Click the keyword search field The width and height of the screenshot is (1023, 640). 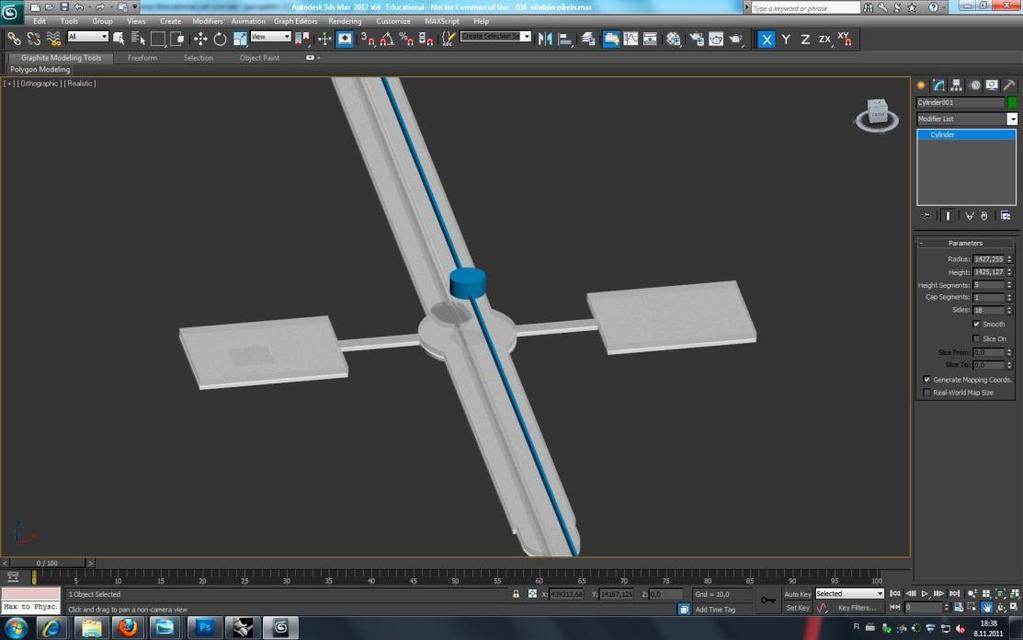point(805,8)
